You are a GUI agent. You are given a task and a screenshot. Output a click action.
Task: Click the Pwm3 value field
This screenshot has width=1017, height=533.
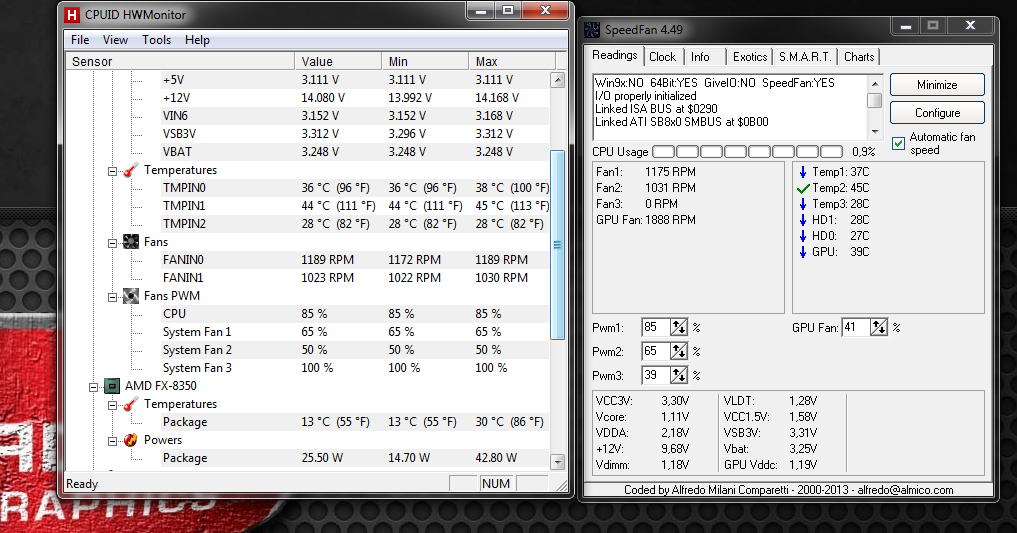tap(656, 375)
